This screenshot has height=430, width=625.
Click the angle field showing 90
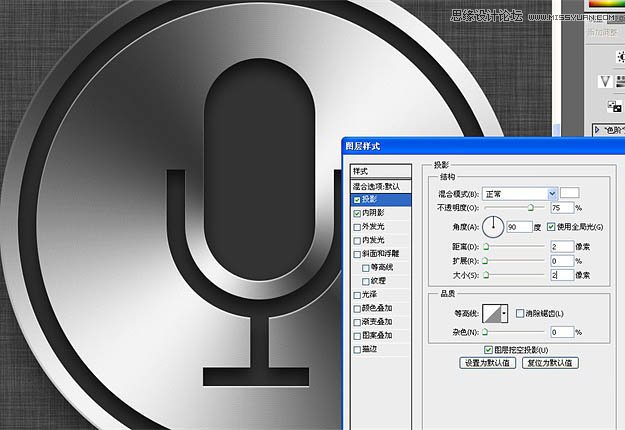[x=519, y=227]
